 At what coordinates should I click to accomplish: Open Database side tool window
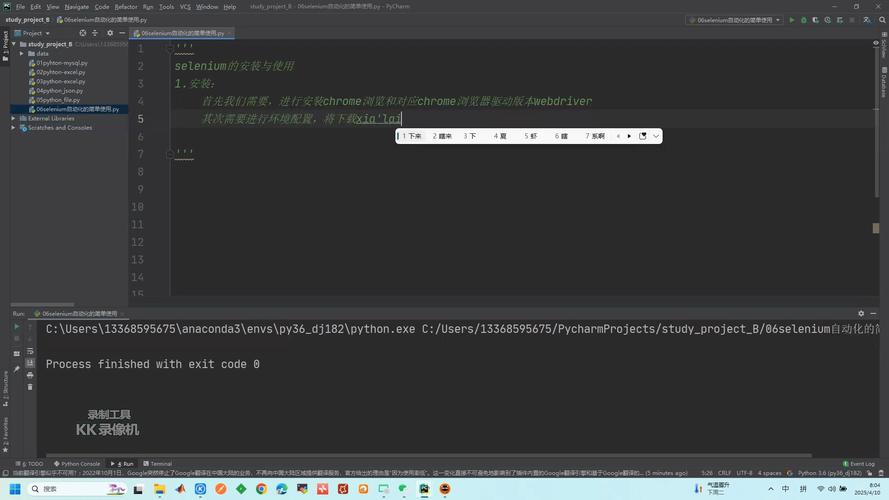(884, 82)
